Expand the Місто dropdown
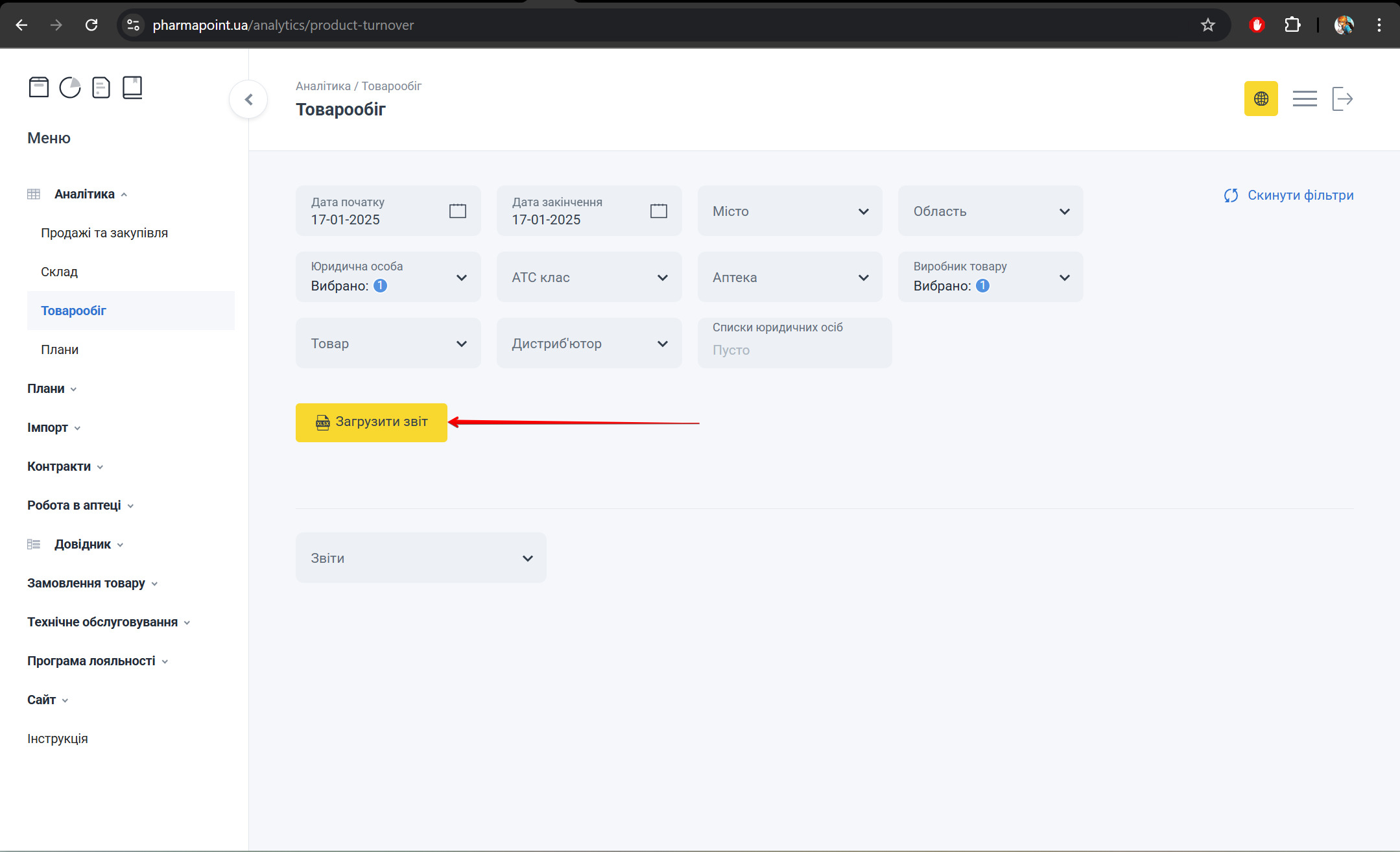 tap(790, 211)
